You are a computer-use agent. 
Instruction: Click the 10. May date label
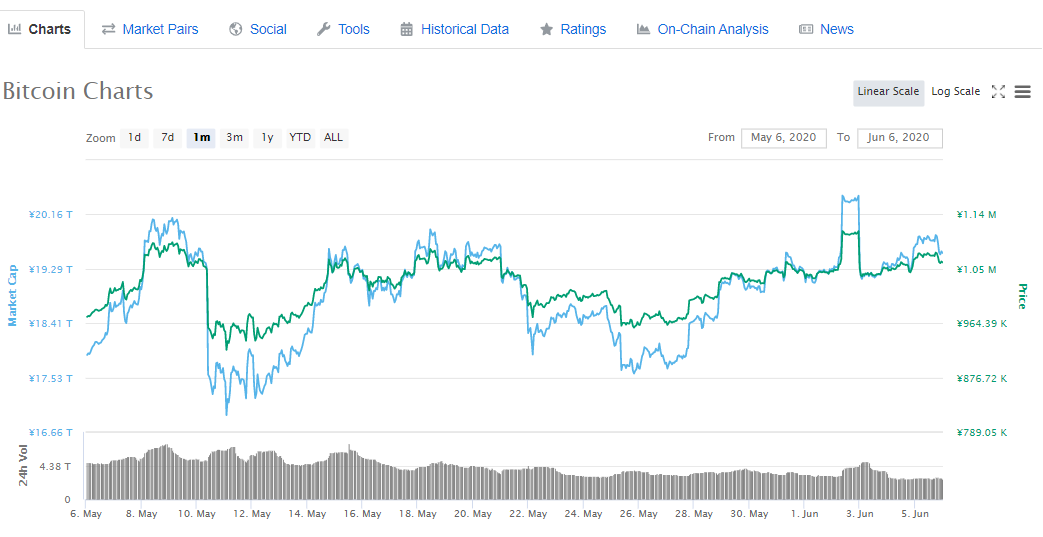[x=197, y=514]
